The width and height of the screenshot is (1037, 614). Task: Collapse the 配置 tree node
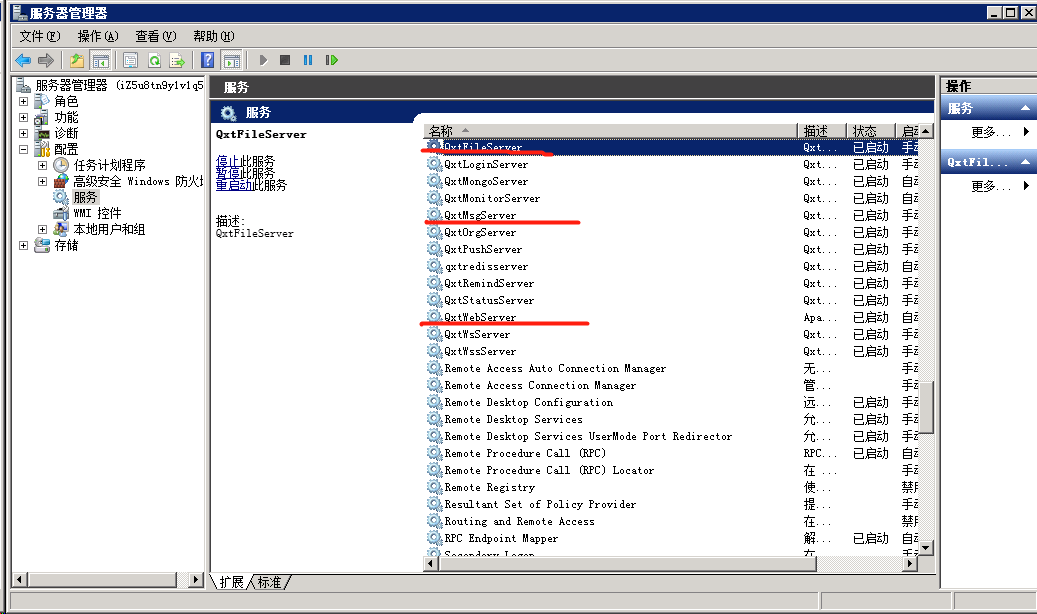24,150
